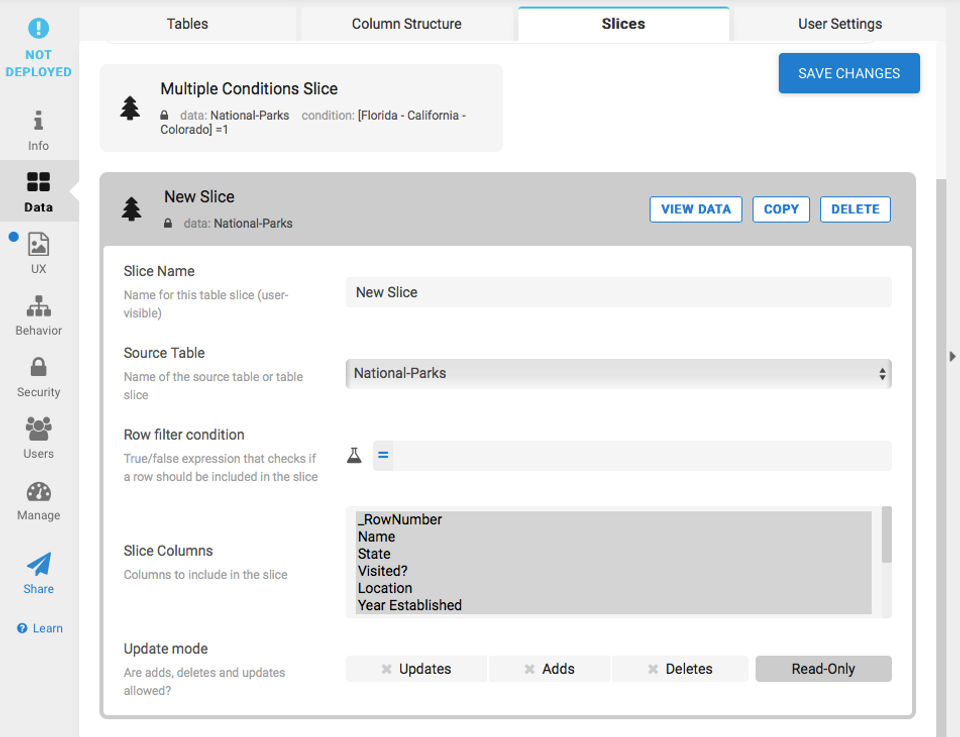Click the expression flask icon
960x737 pixels.
pos(354,456)
